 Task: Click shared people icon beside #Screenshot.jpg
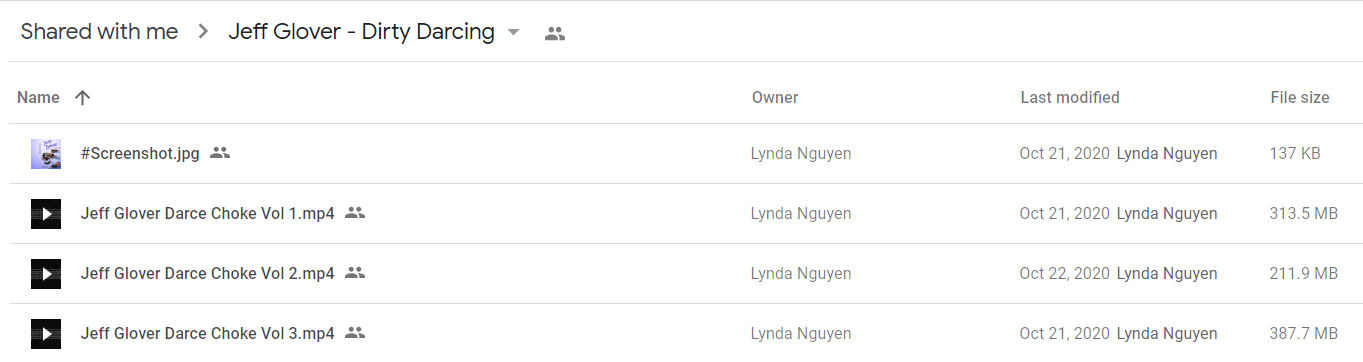(220, 153)
